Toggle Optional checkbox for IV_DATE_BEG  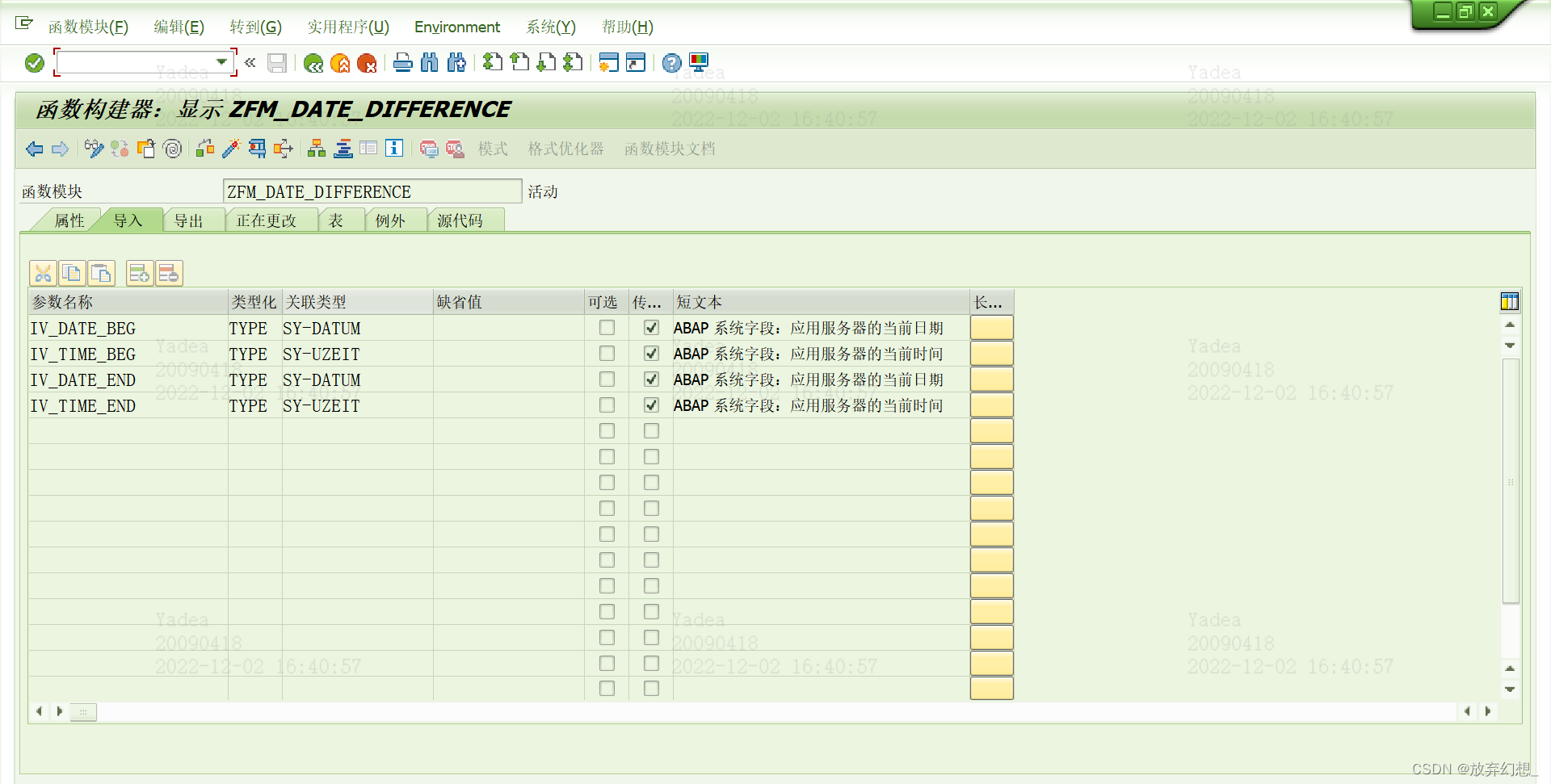[607, 328]
